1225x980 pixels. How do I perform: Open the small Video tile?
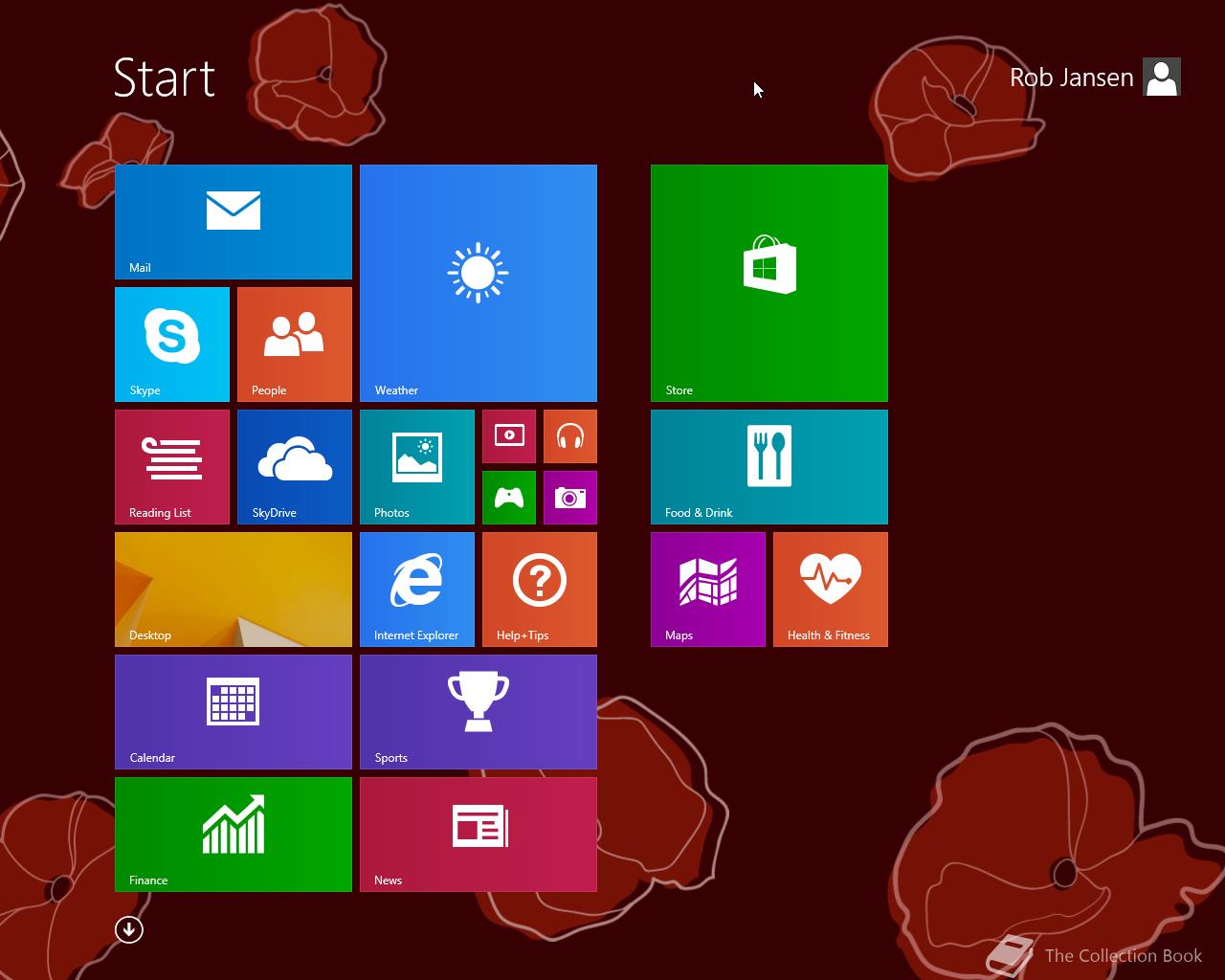[509, 436]
